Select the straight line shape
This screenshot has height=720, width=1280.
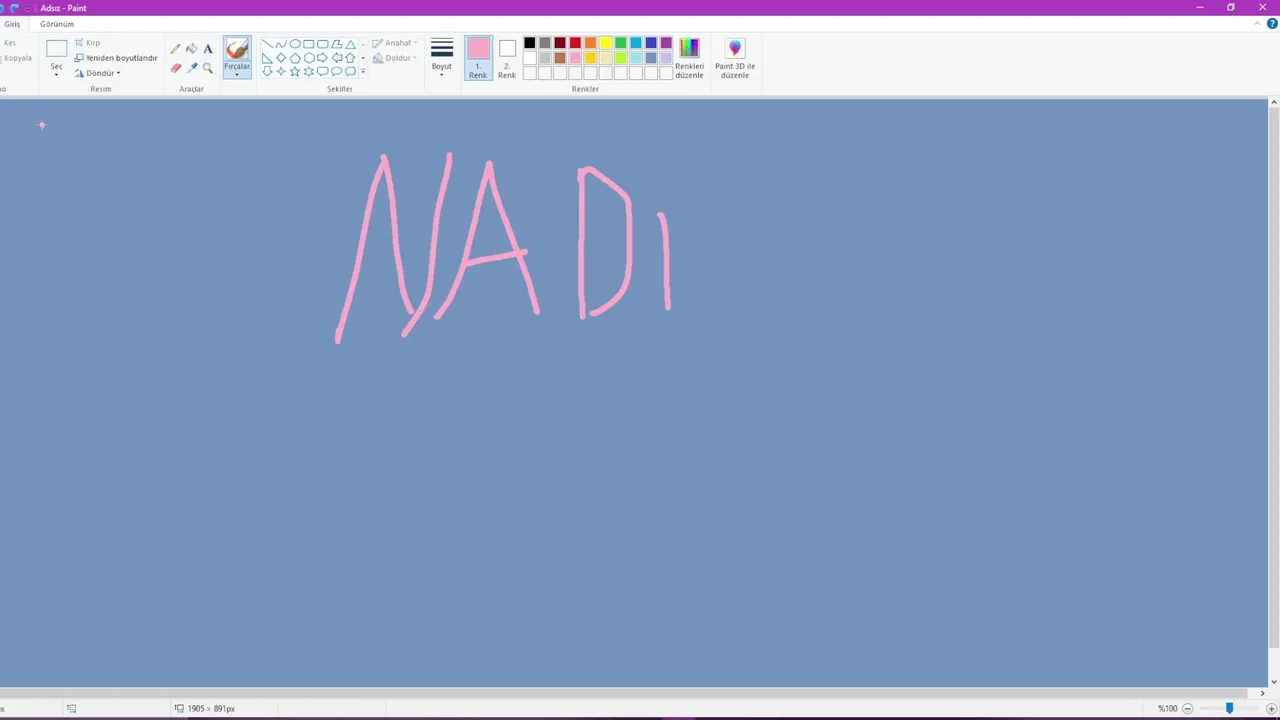tap(267, 44)
